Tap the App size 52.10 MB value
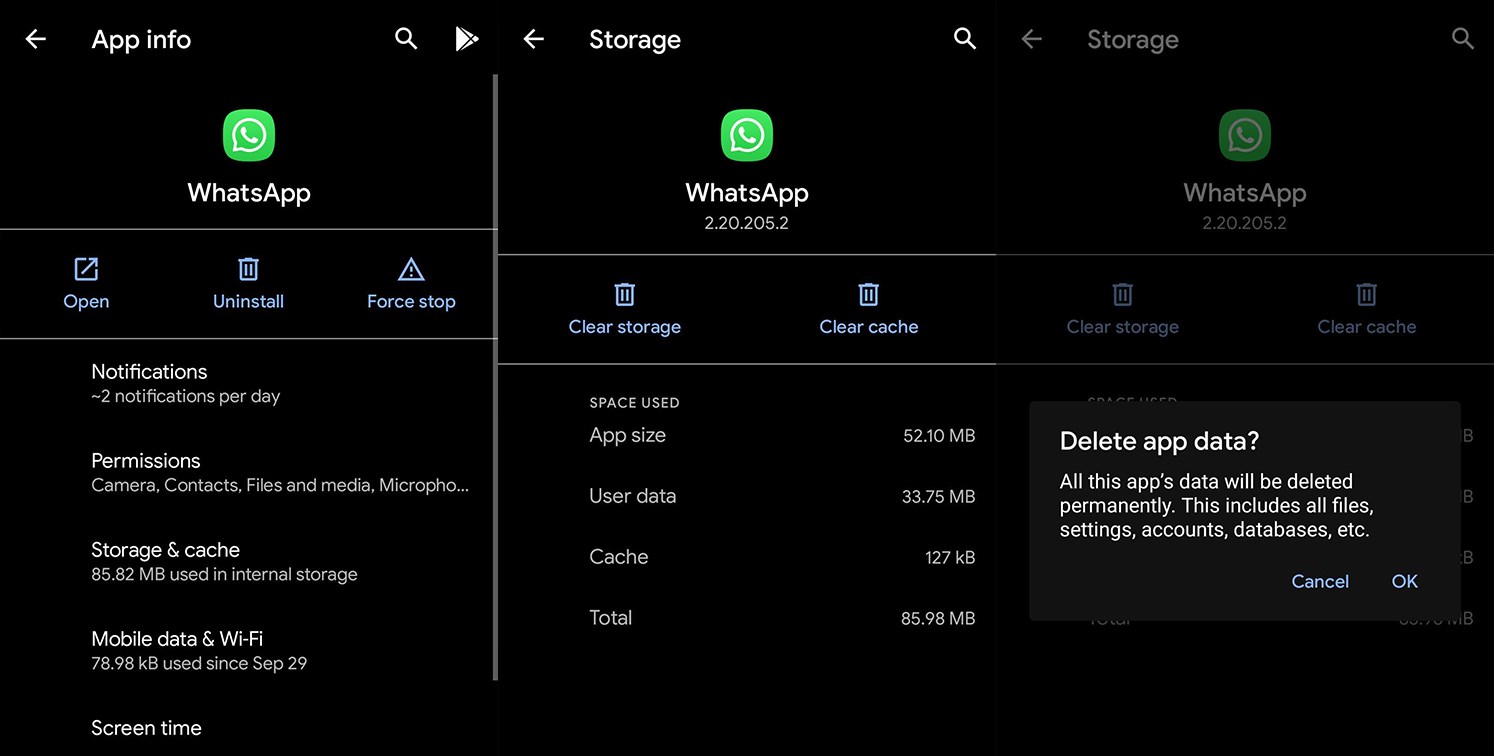Screen dimensions: 1494x756 click(939, 435)
